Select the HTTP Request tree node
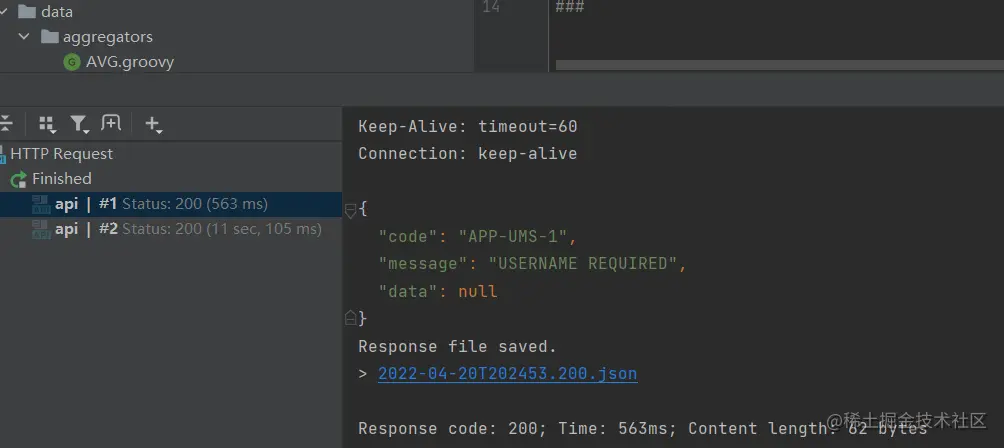This screenshot has height=448, width=1004. (x=61, y=154)
